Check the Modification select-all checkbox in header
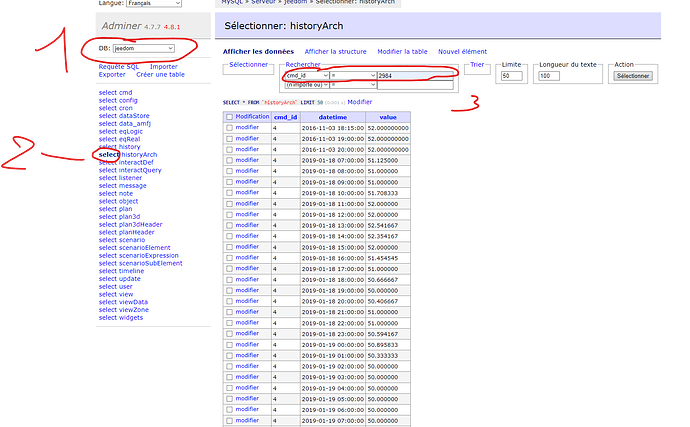The width and height of the screenshot is (690, 427). (x=229, y=117)
